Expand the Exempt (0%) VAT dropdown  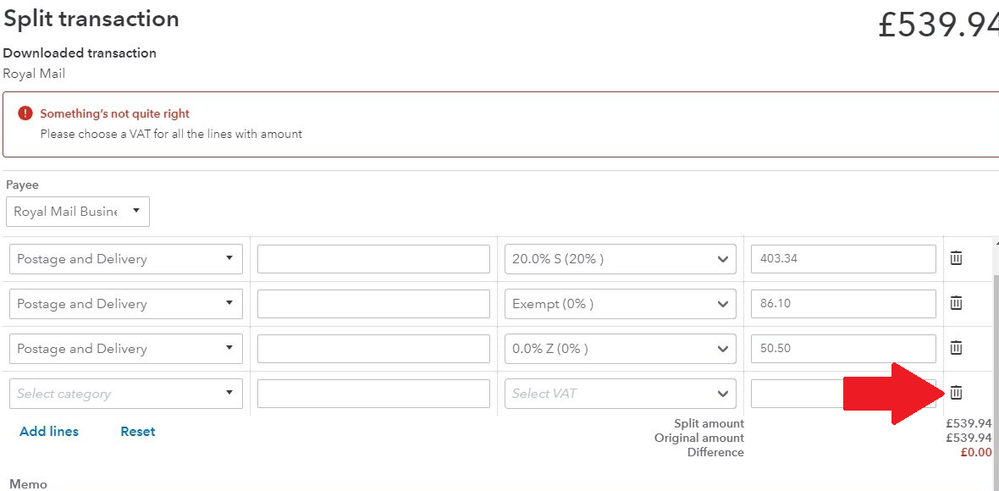click(x=620, y=304)
